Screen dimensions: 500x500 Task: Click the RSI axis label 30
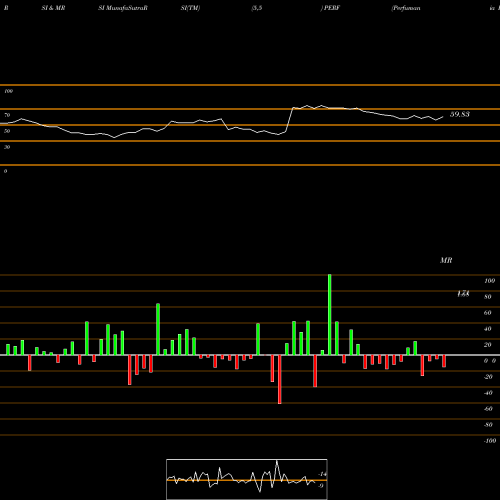tap(7, 147)
